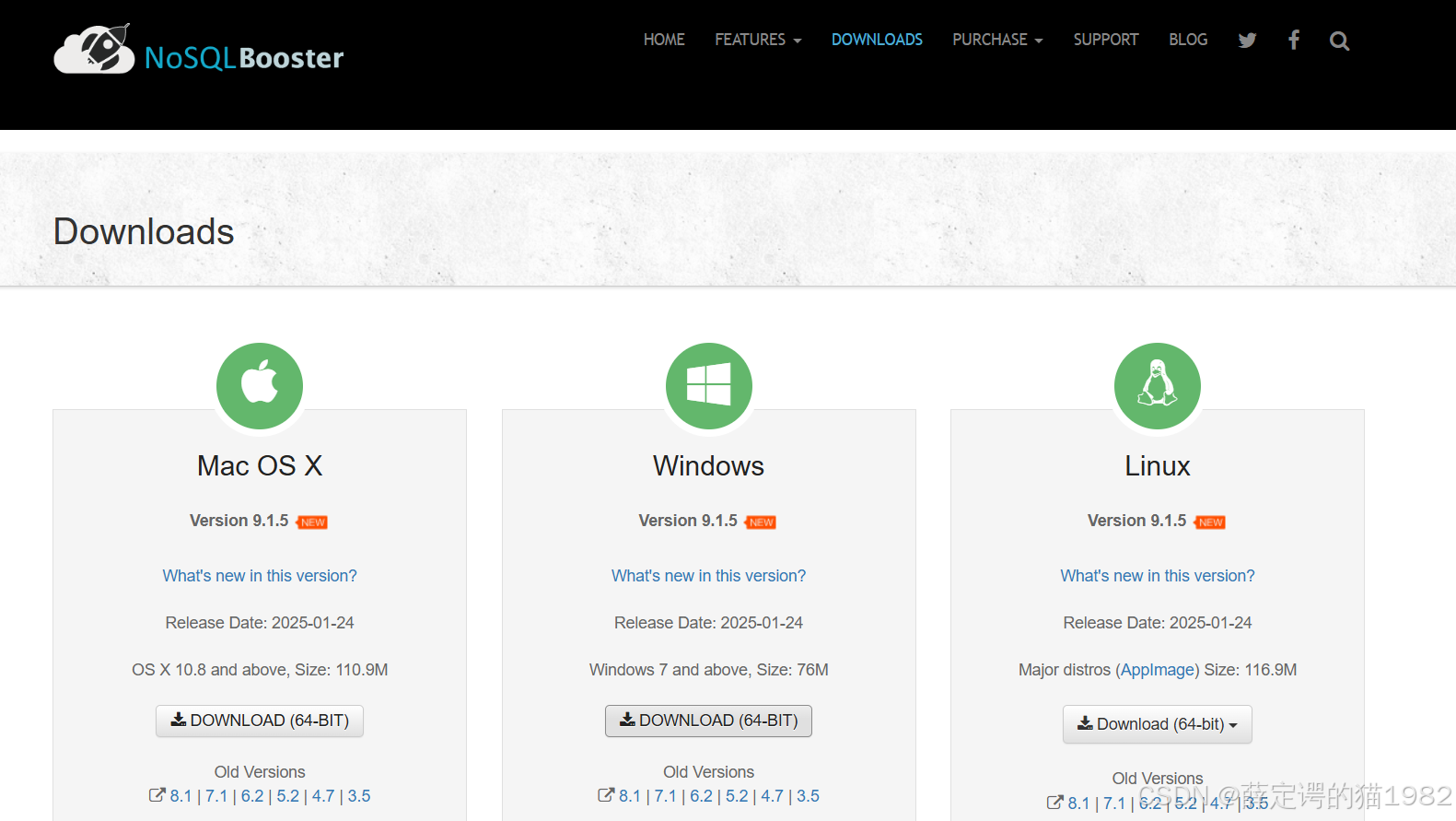Open Linux What's new in this version link
Viewport: 1456px width, 821px height.
[x=1158, y=576]
